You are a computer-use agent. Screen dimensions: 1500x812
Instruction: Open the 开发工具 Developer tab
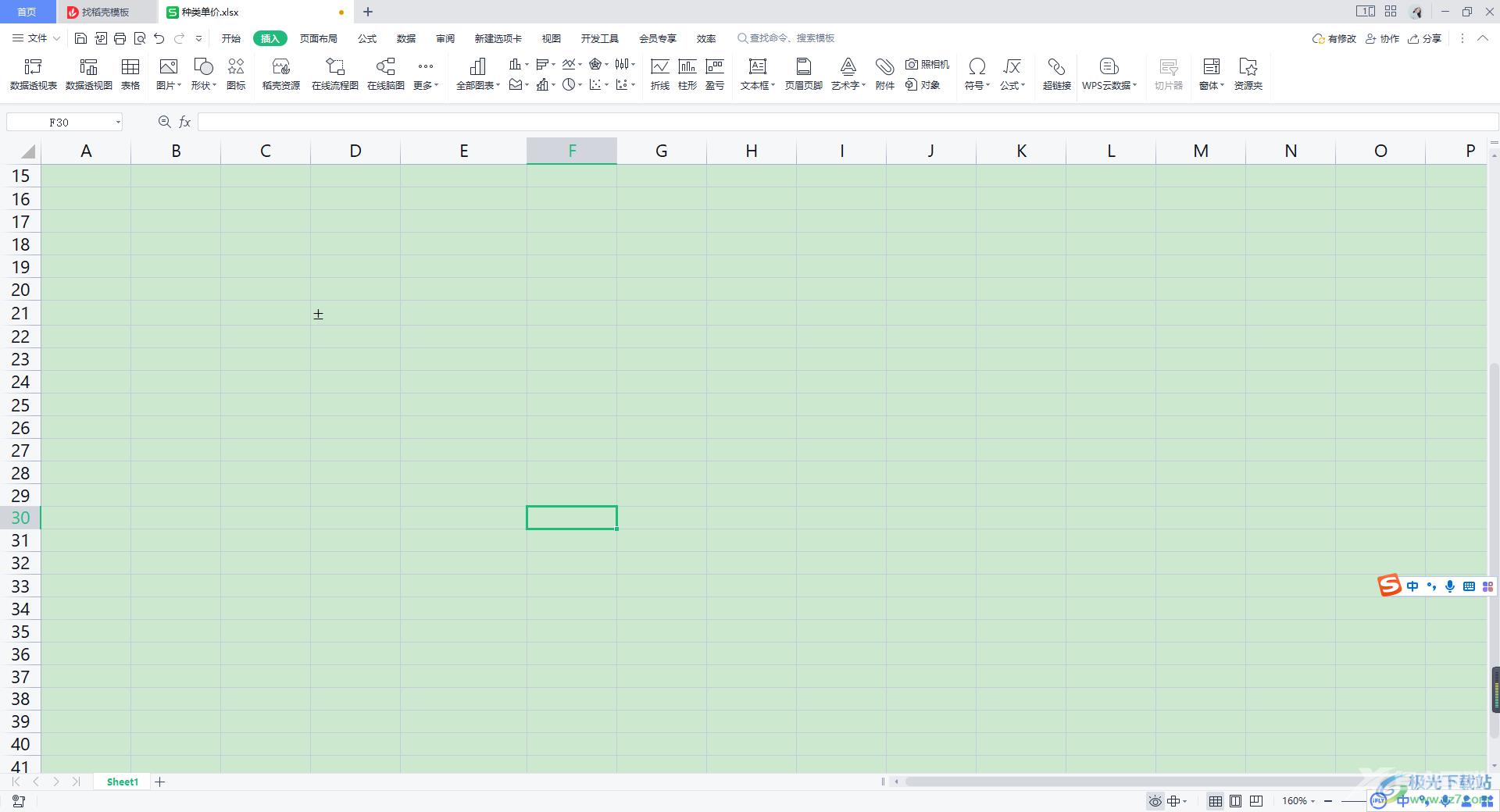[600, 38]
